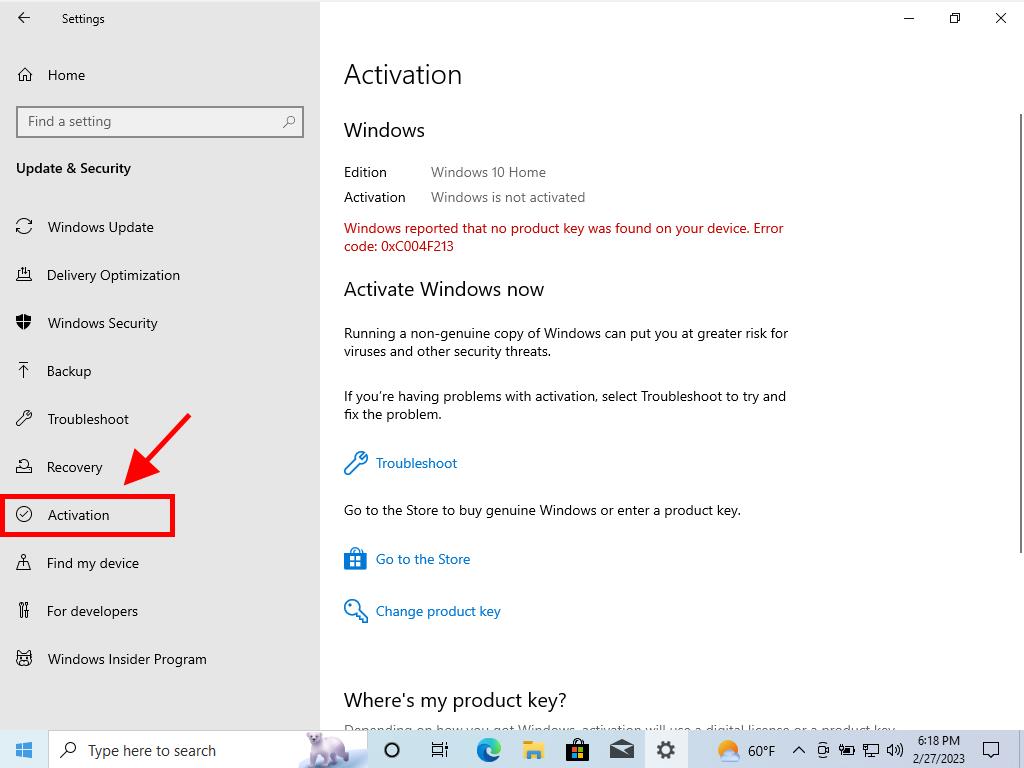Viewport: 1024px width, 768px height.
Task: Open Microsoft Store taskbar icon
Action: [577, 750]
